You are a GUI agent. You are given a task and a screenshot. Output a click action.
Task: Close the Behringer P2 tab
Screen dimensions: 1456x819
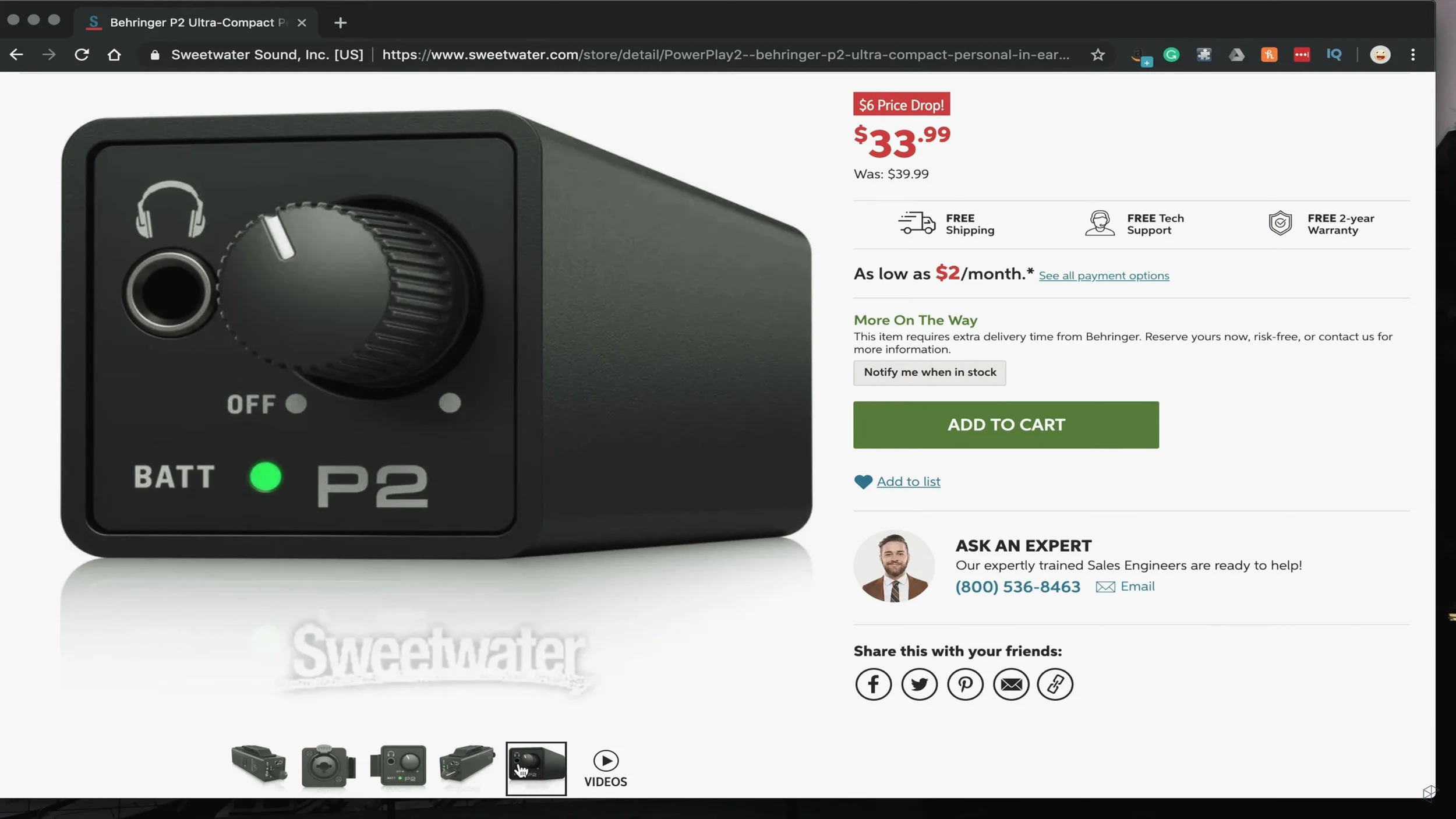point(302,23)
